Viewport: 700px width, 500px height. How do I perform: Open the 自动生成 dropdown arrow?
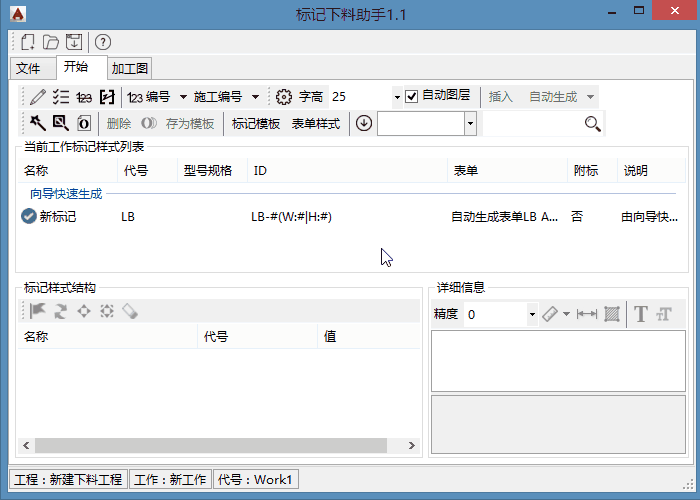[x=590, y=97]
